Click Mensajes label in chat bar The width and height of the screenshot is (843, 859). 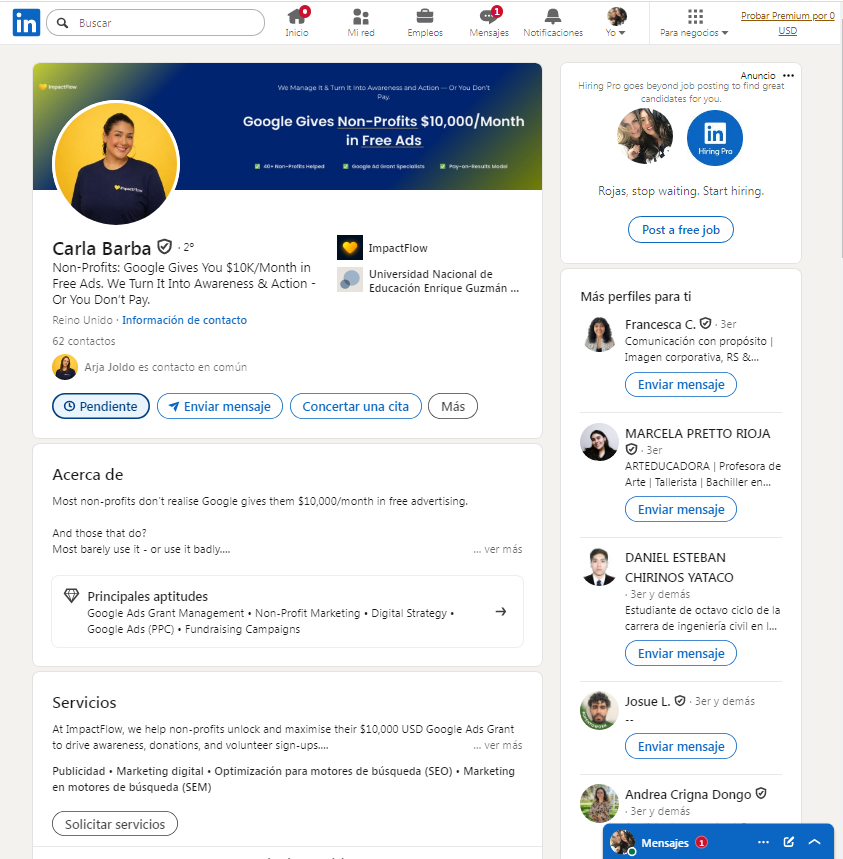[665, 843]
